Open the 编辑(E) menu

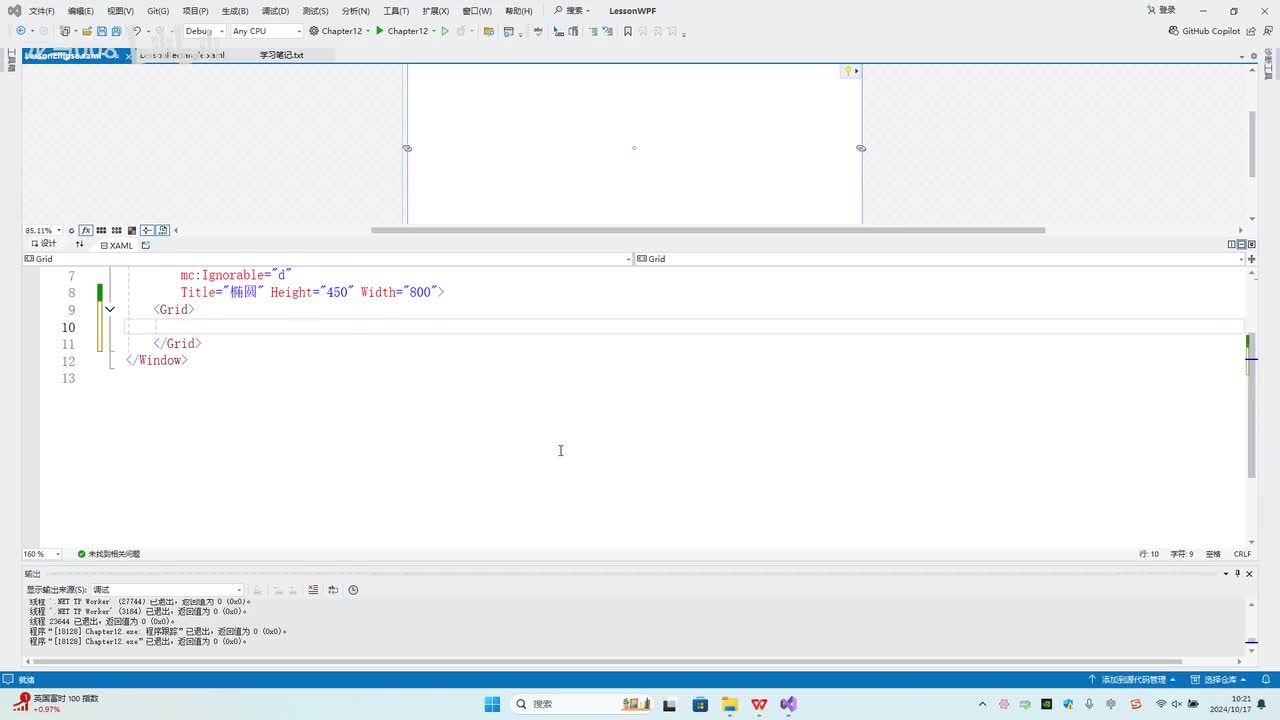click(81, 11)
